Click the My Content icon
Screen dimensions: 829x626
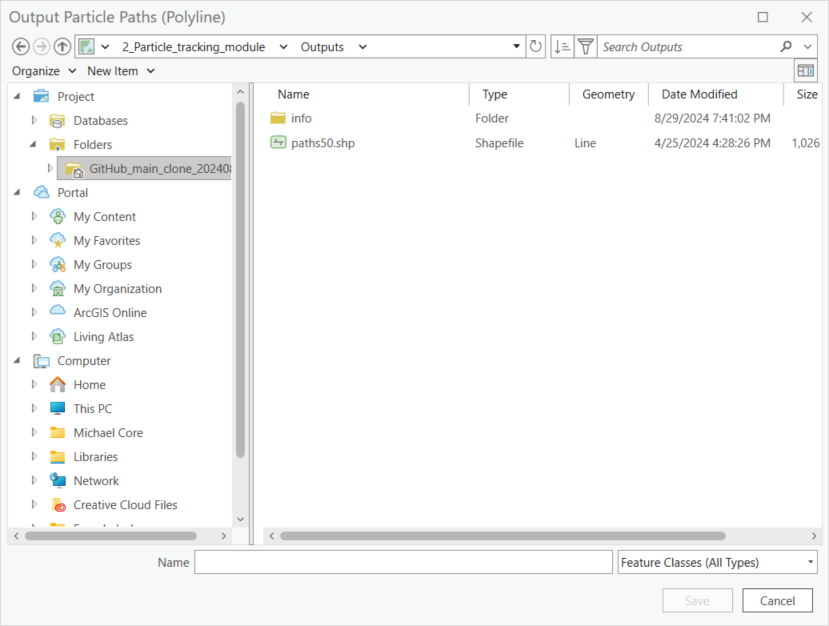coord(57,216)
